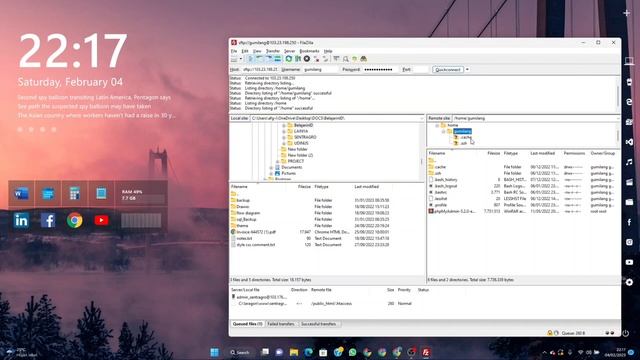Click the green Refresh file lists icon
This screenshot has height=360, width=640.
click(x=289, y=59)
